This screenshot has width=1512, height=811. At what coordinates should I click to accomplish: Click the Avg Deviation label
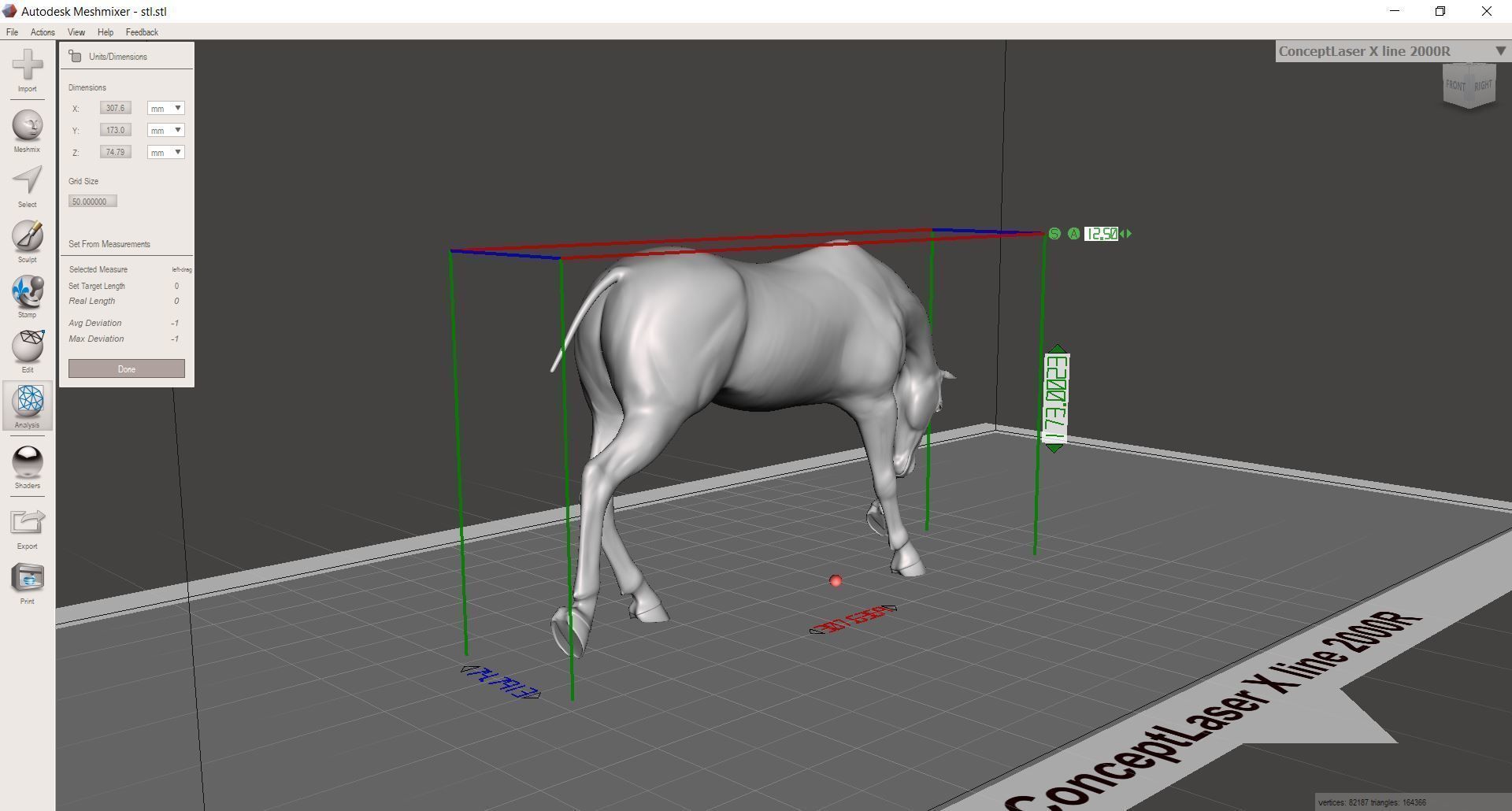coord(94,323)
